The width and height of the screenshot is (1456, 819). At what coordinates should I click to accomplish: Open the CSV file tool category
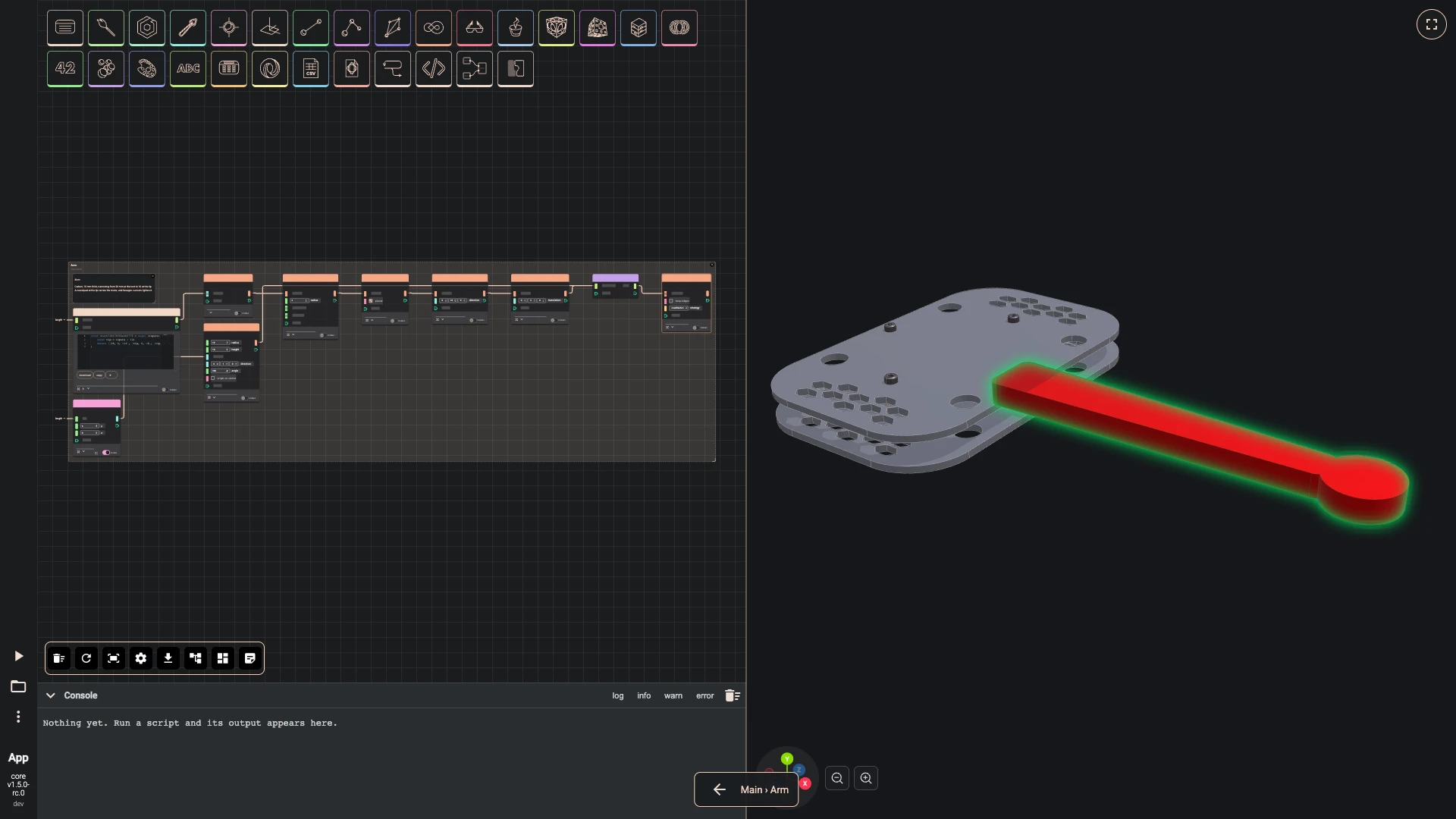[x=311, y=69]
